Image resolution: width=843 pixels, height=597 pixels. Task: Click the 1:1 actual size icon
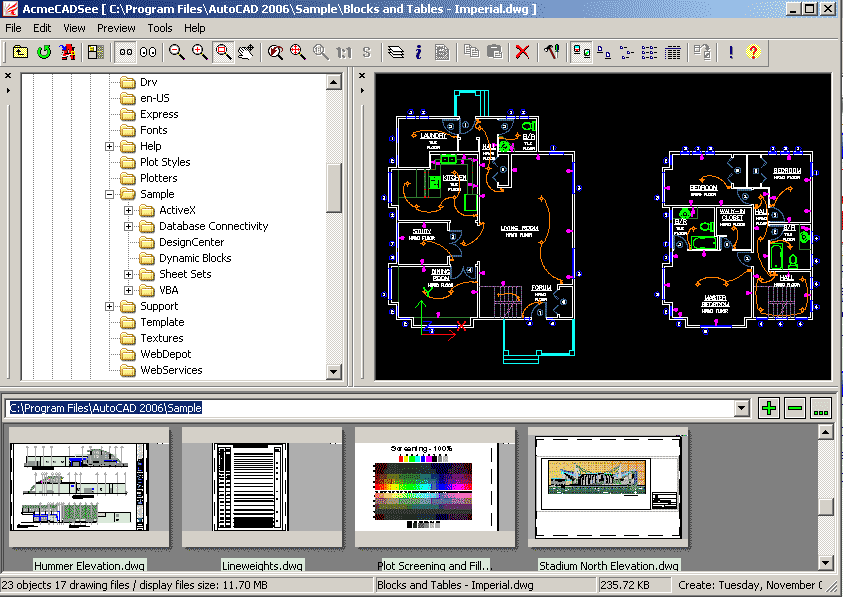pyautogui.click(x=344, y=52)
